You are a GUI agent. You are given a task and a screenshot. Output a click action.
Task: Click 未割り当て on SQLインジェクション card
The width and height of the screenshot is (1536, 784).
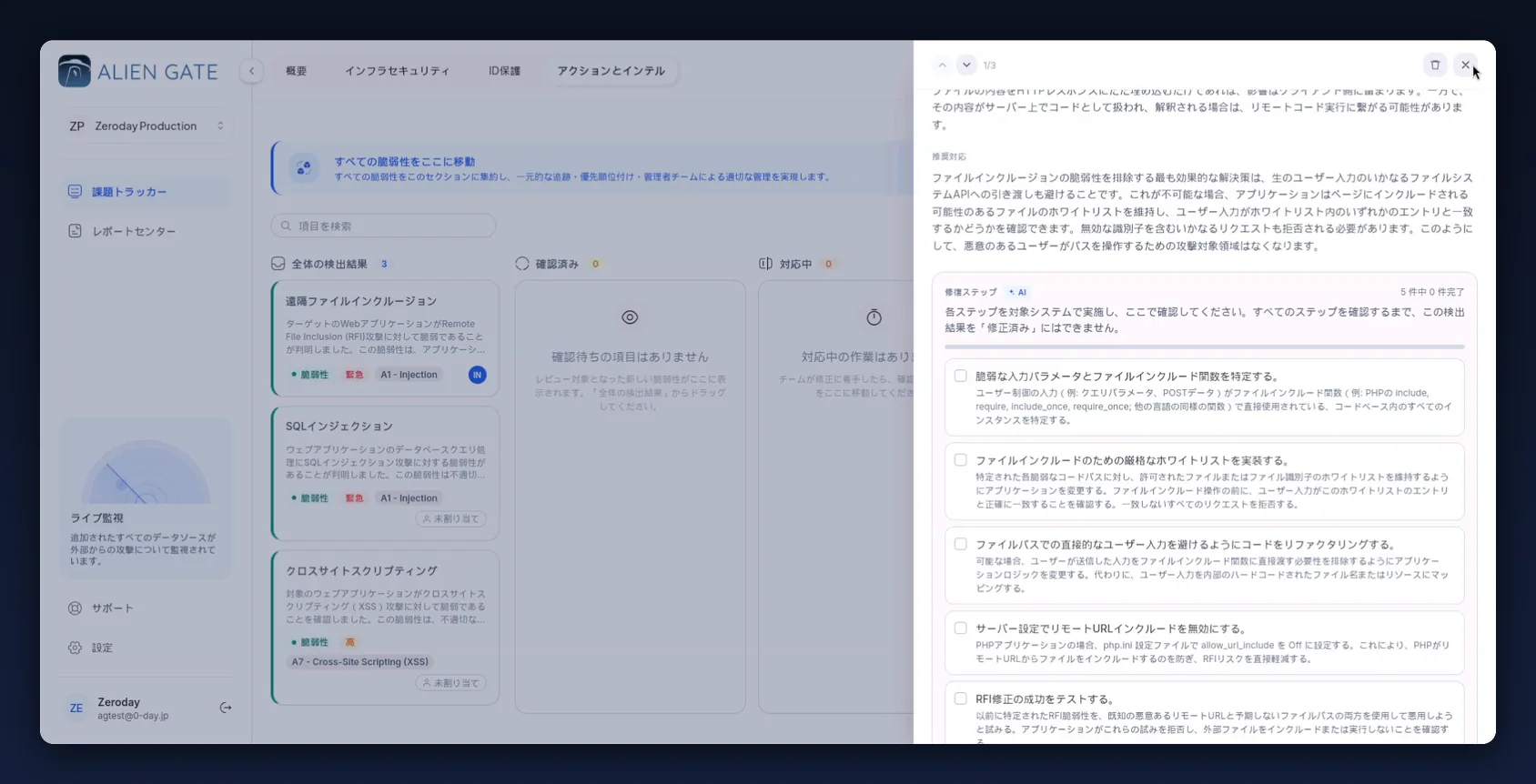click(451, 519)
